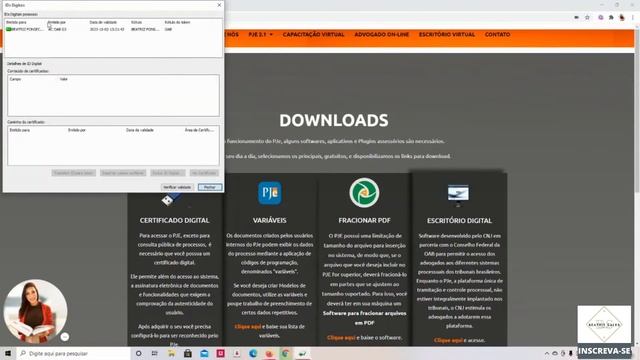Image resolution: width=640 pixels, height=360 pixels.
Task: Open the pink square app on taskbar
Action: 220,353
